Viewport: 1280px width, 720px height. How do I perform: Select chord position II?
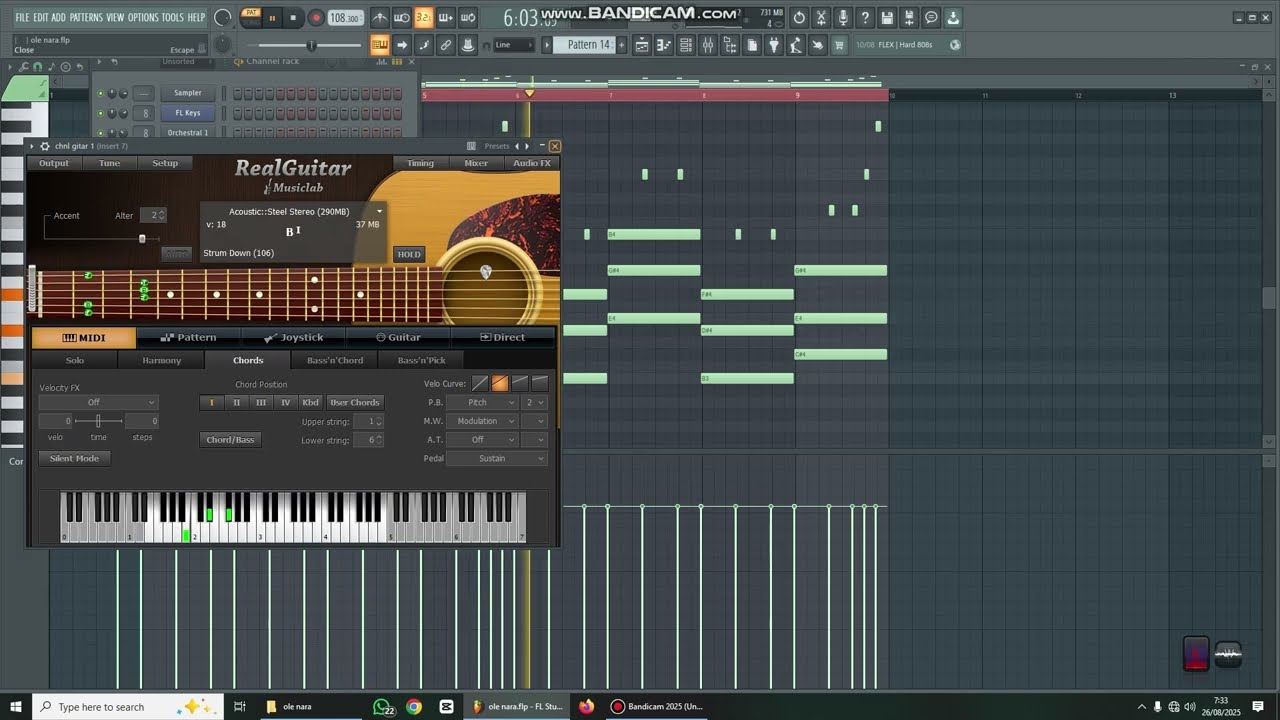(x=237, y=402)
